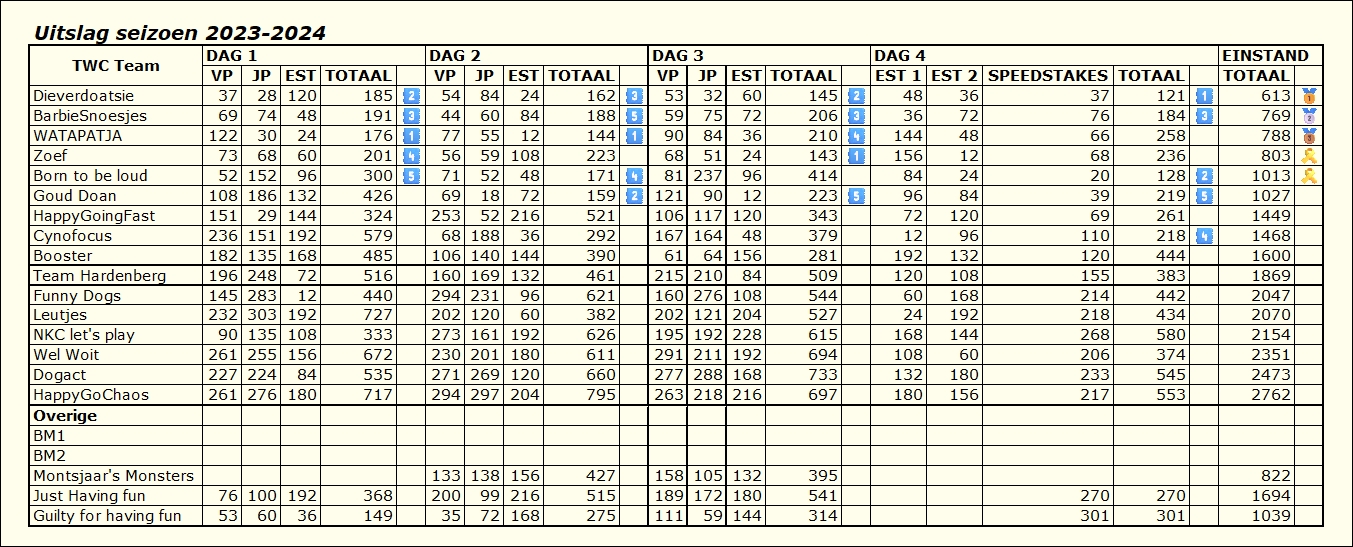Click Zoef's DAG 3 rank 1 badge
The height and width of the screenshot is (547, 1353).
coord(856,156)
